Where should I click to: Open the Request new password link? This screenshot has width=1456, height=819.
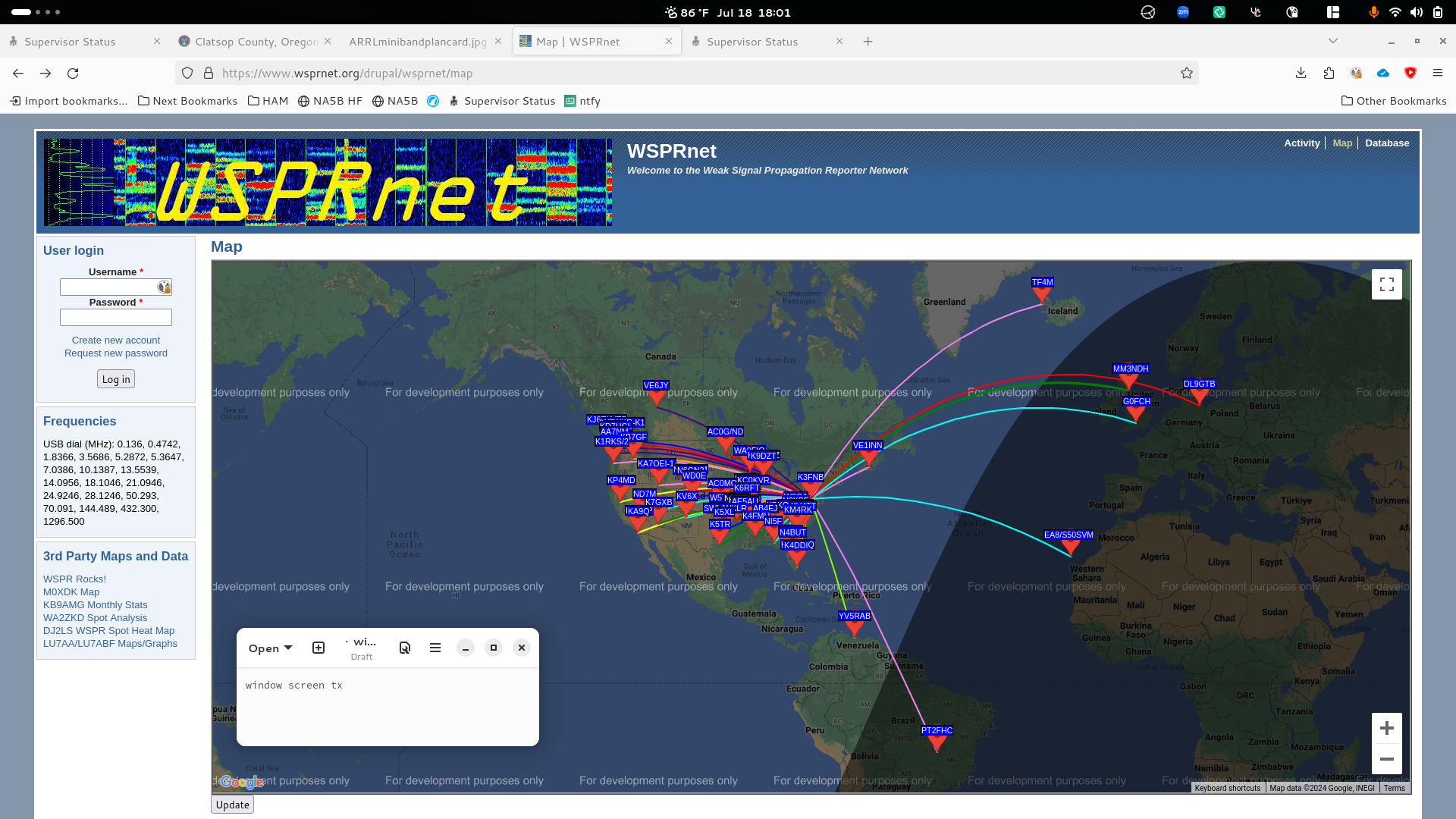(x=116, y=353)
